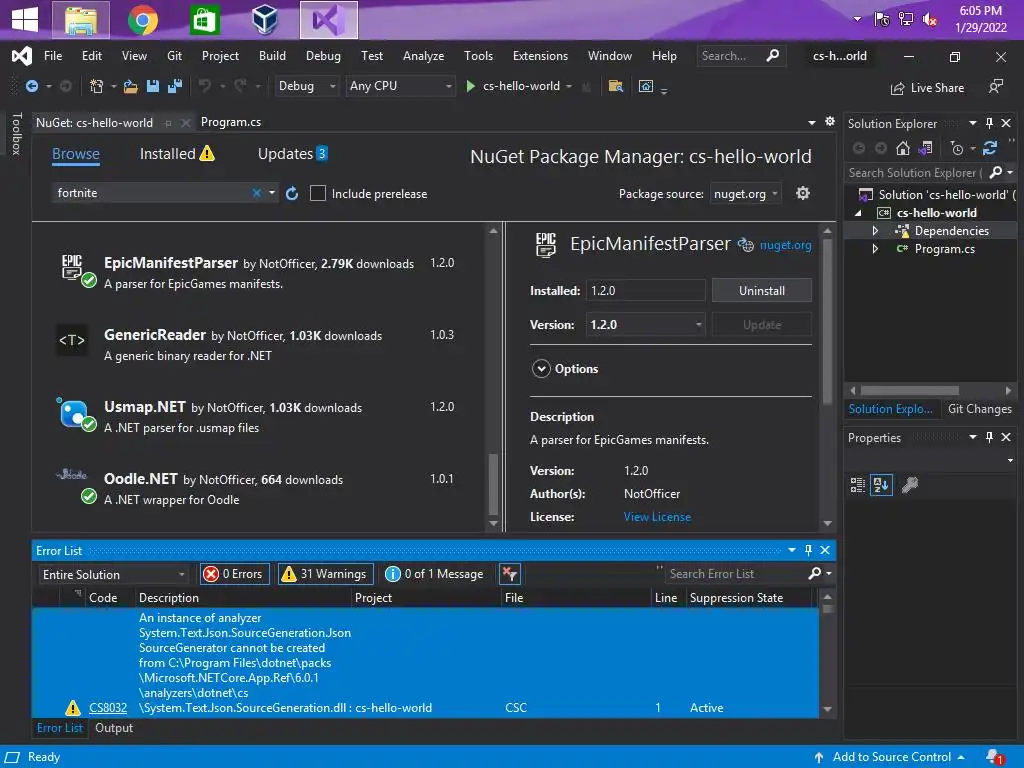The height and width of the screenshot is (768, 1024).
Task: Open the Any CPU platform dropdown
Action: (400, 86)
